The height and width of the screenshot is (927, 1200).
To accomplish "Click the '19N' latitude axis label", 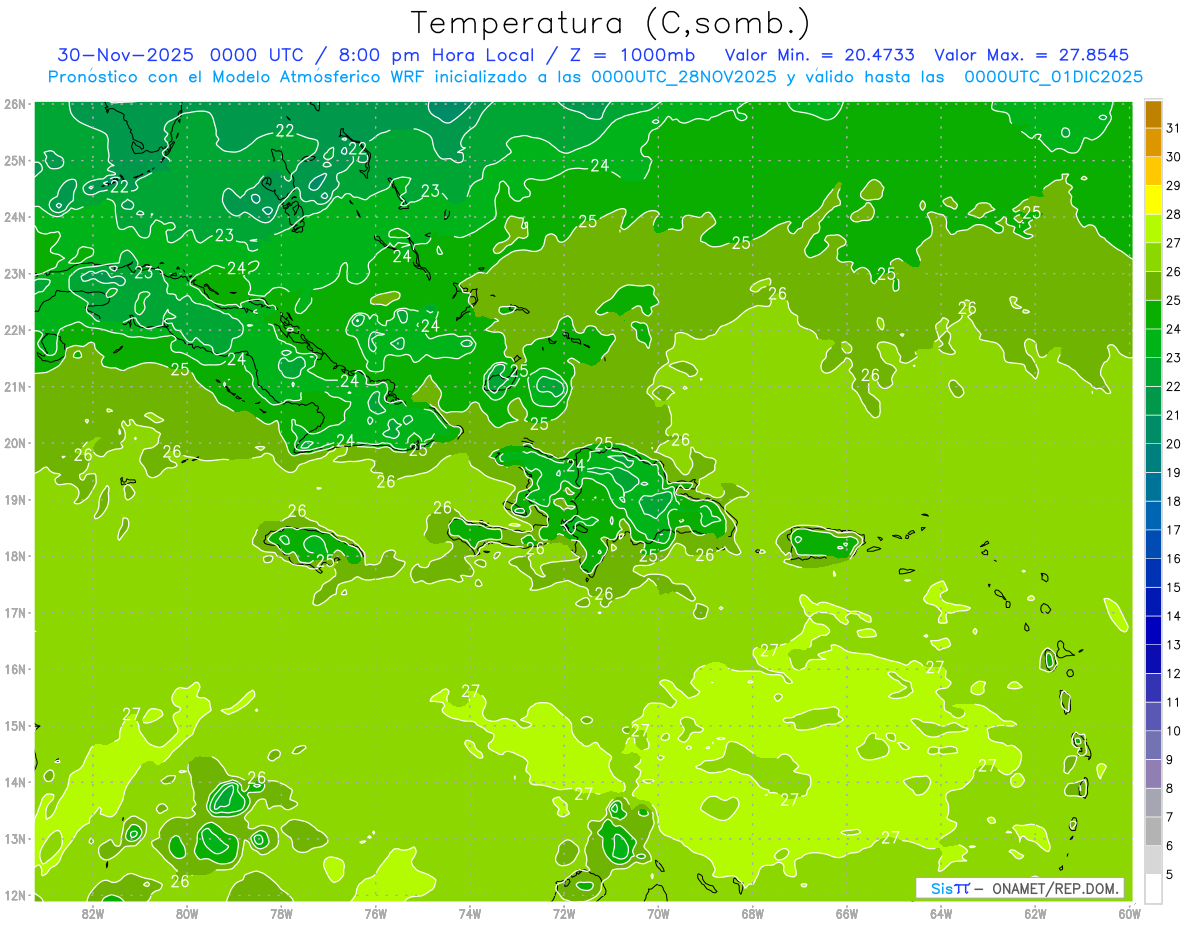I will click(x=15, y=500).
